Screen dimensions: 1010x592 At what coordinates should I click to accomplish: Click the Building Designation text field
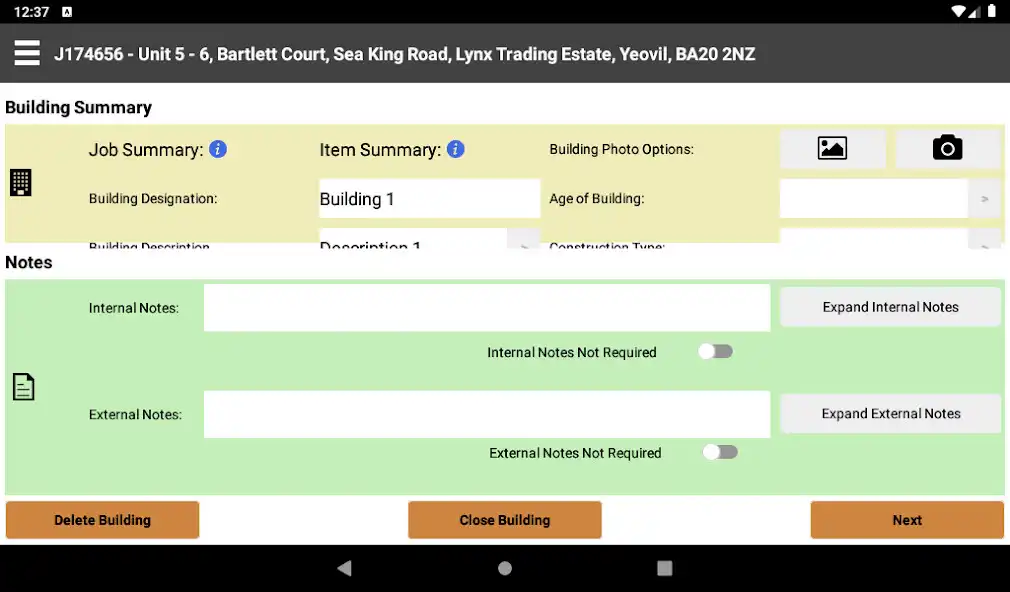pos(429,199)
